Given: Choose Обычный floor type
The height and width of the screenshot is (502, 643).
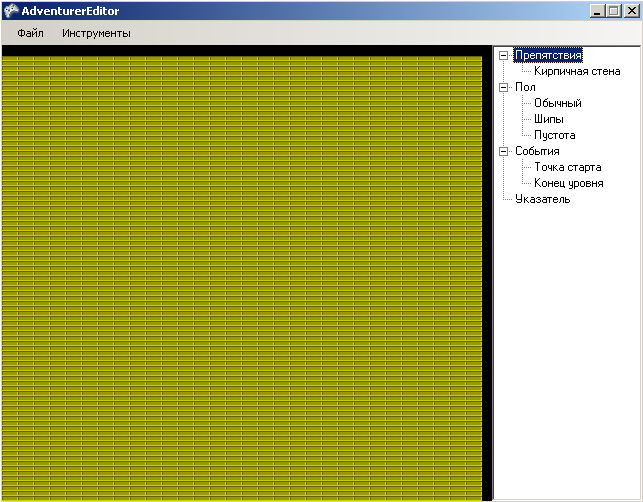Looking at the screenshot, I should pyautogui.click(x=558, y=103).
